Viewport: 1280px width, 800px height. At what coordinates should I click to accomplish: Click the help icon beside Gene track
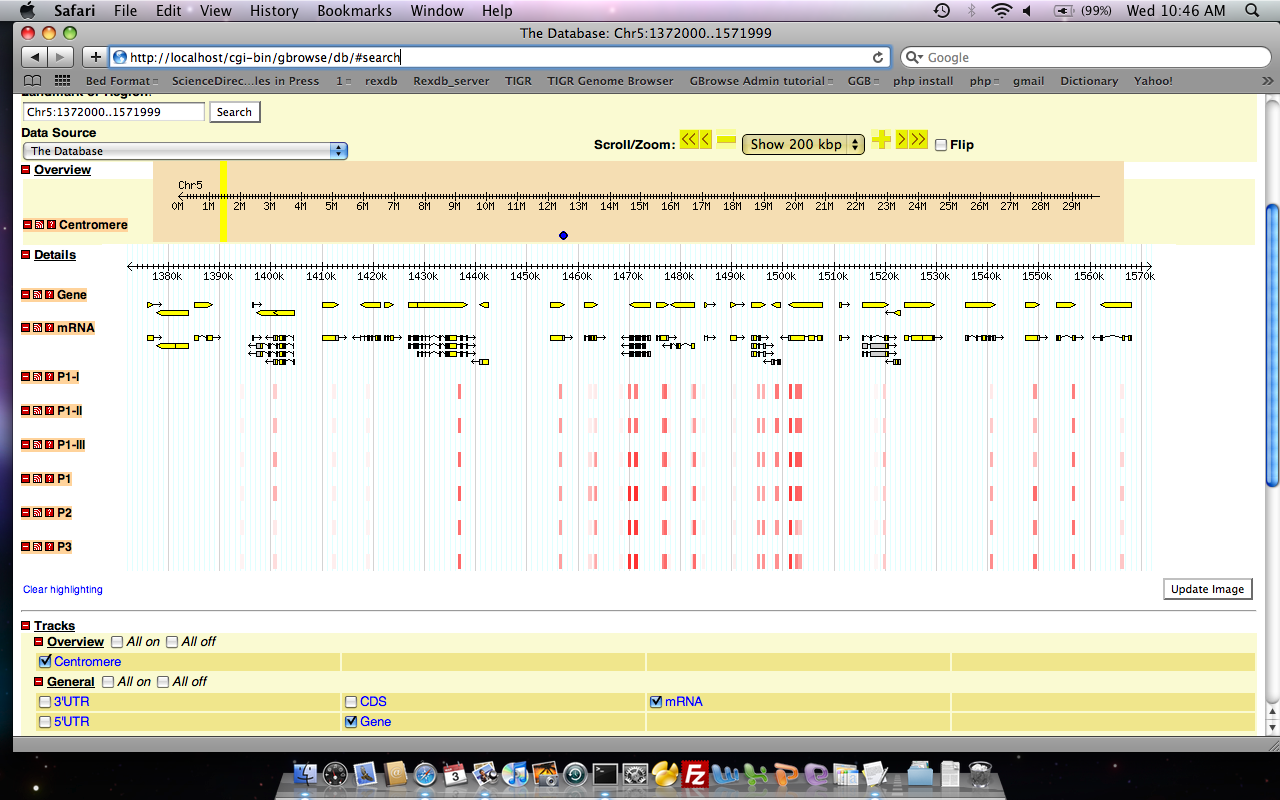tap(50, 295)
